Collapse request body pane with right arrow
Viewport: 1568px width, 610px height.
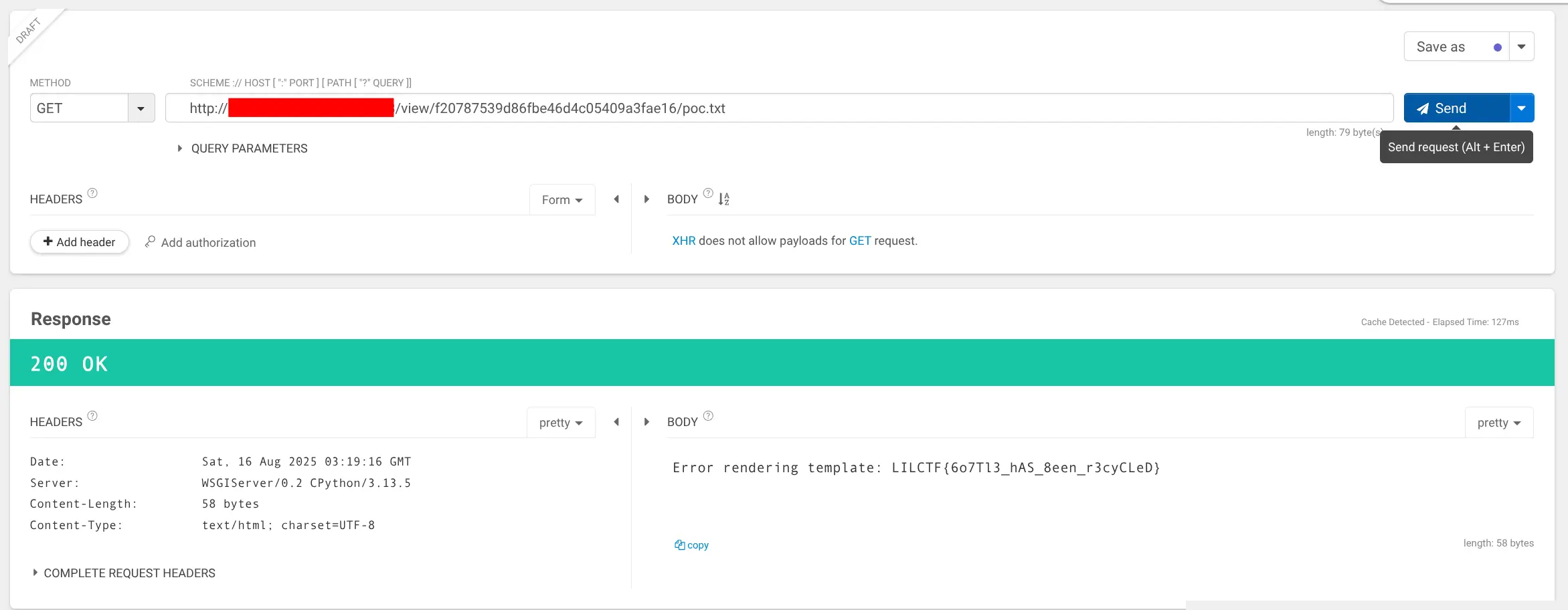(646, 199)
